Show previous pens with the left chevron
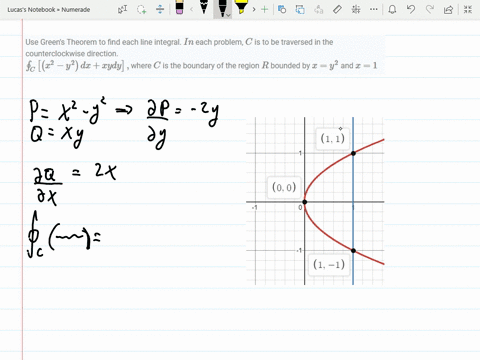Screen dimensions: 480x360 coord(191,9)
